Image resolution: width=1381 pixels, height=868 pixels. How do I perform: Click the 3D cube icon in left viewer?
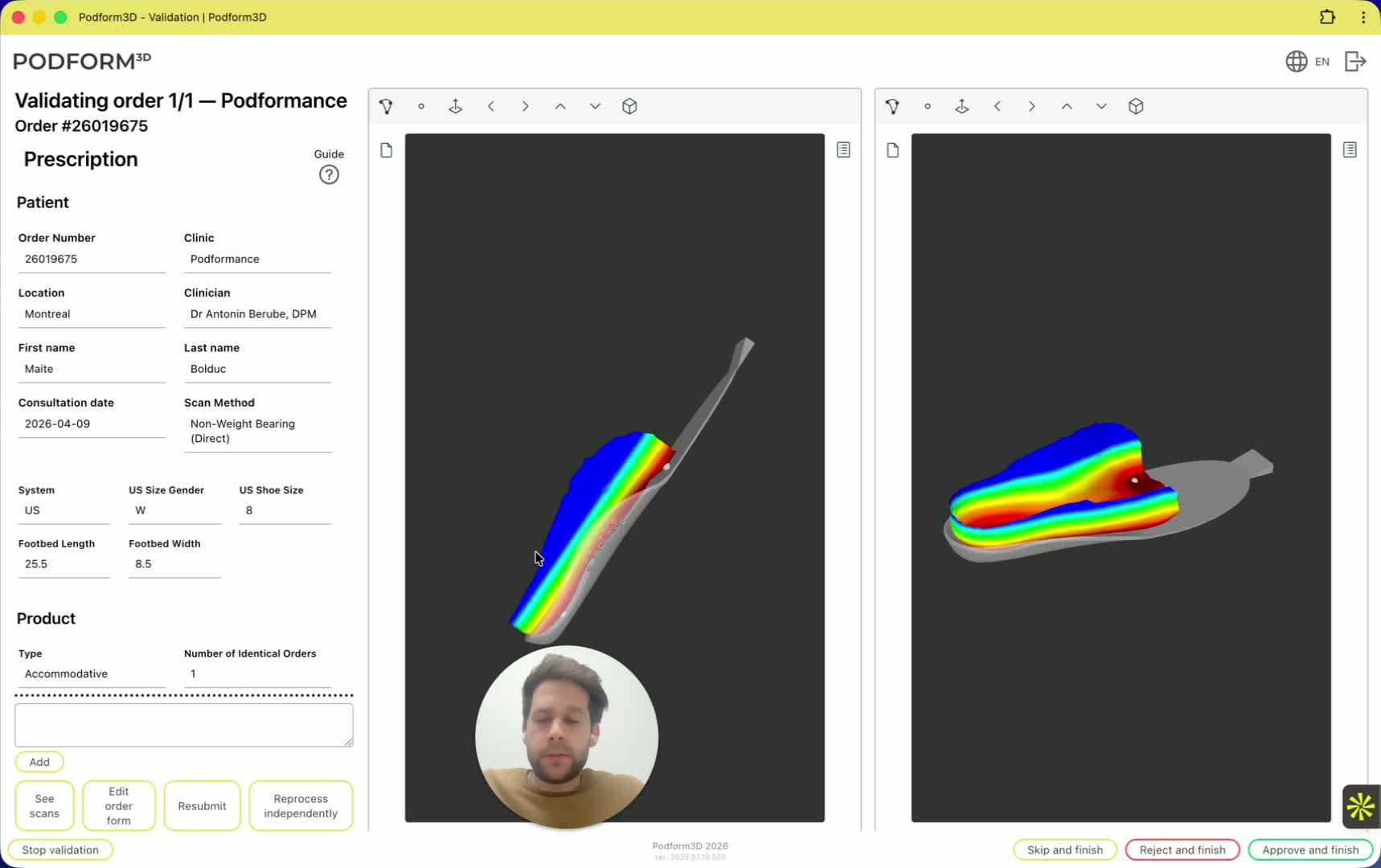click(629, 106)
